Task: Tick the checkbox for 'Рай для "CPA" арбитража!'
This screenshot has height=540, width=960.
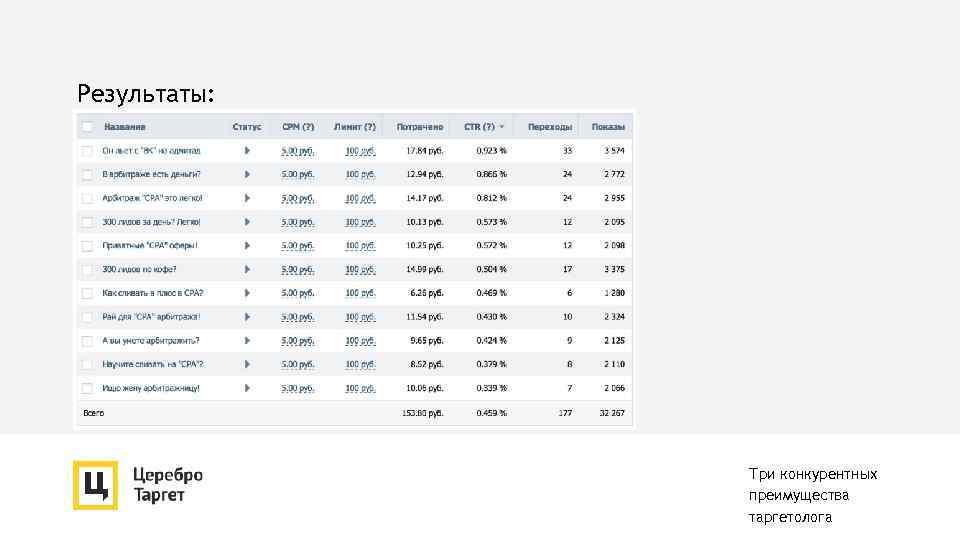Action: pos(88,317)
